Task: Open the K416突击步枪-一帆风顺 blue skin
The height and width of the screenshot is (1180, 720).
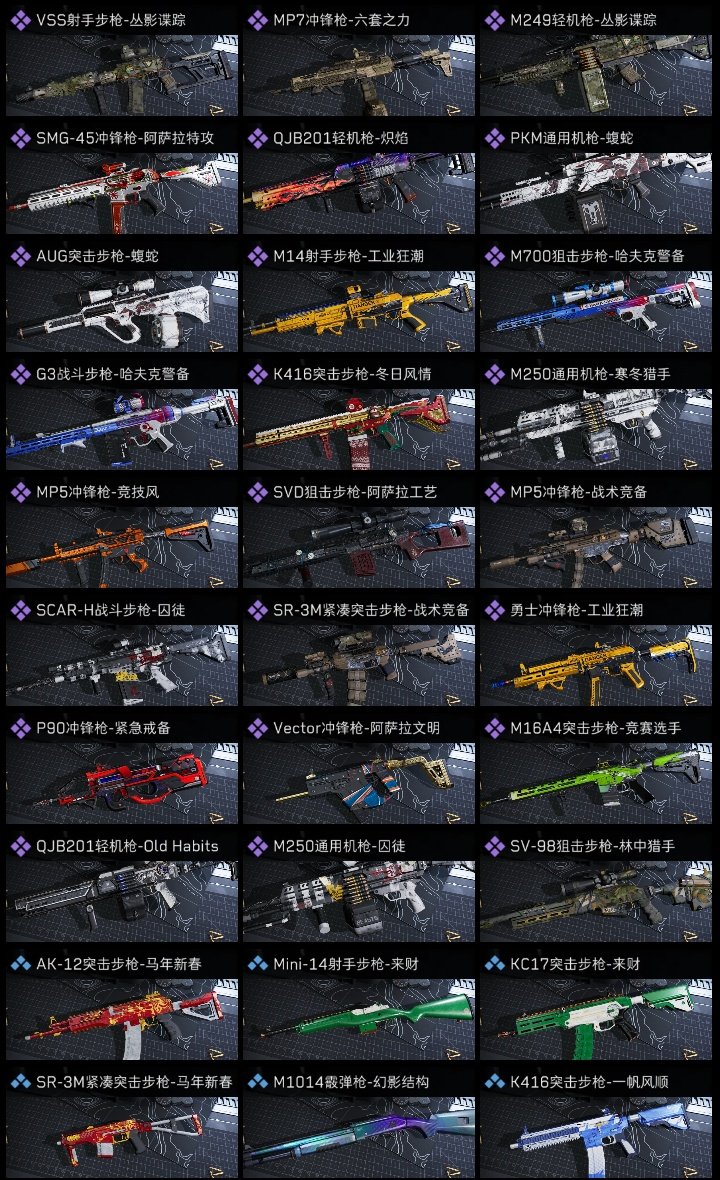Action: 596,1137
